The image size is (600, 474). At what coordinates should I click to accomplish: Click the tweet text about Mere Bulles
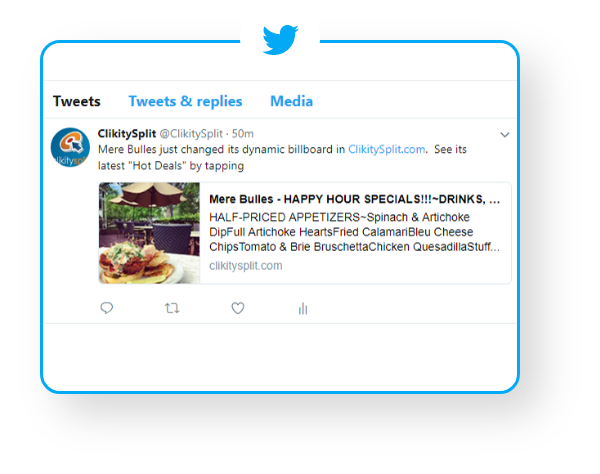pyautogui.click(x=282, y=157)
